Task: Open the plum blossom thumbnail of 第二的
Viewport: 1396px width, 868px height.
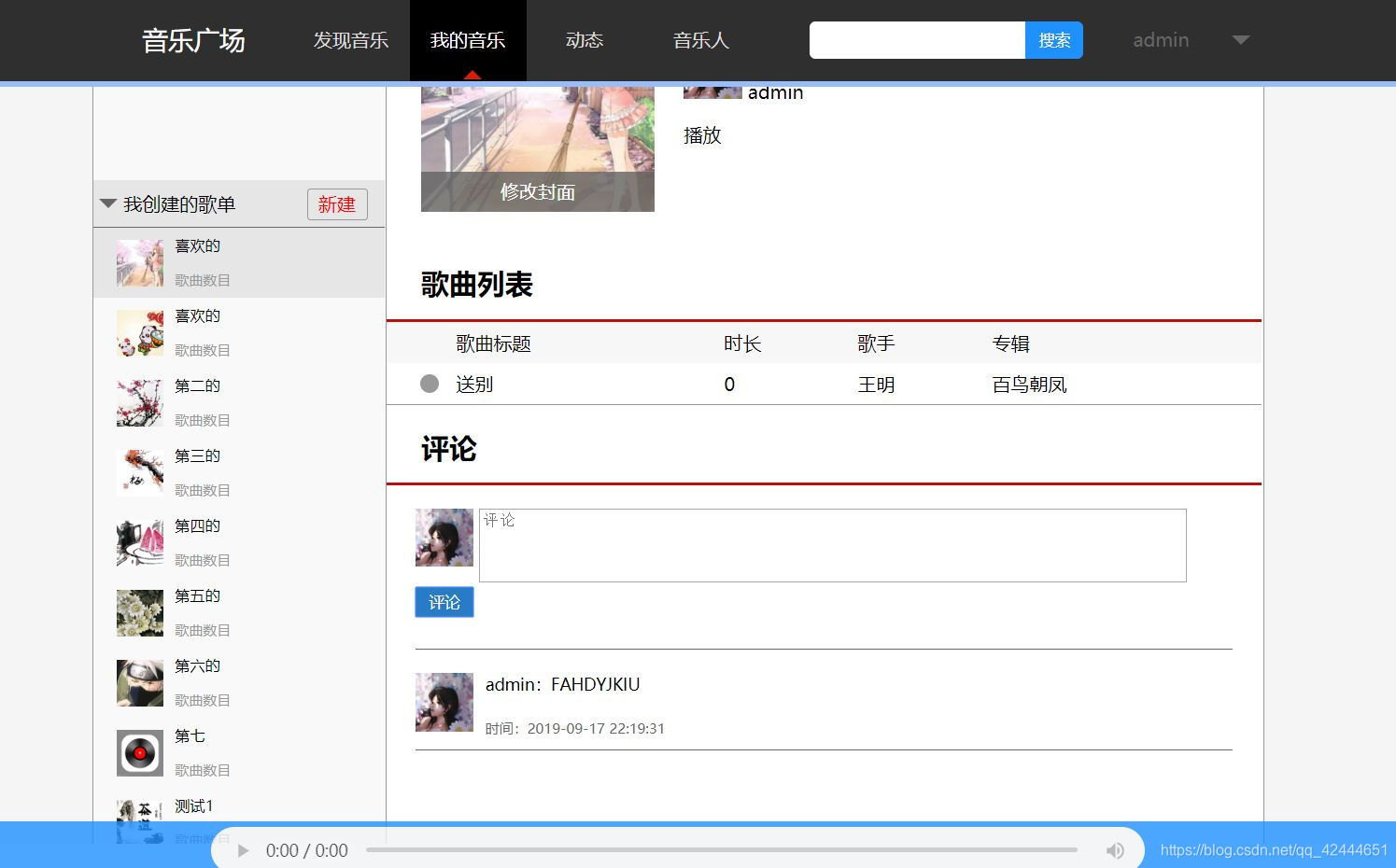Action: [140, 403]
